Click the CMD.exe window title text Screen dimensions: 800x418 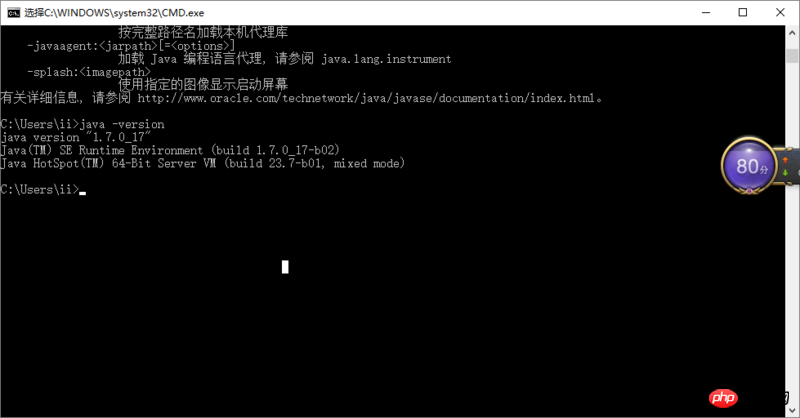(x=114, y=13)
